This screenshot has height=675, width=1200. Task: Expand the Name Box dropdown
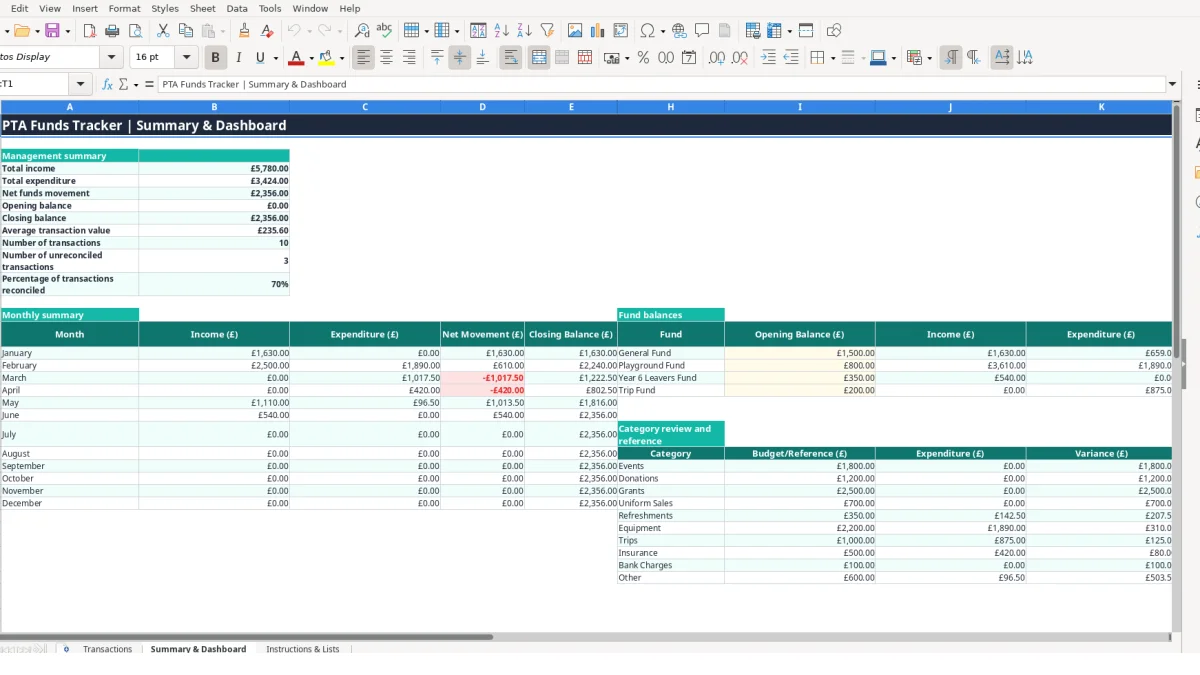click(81, 85)
